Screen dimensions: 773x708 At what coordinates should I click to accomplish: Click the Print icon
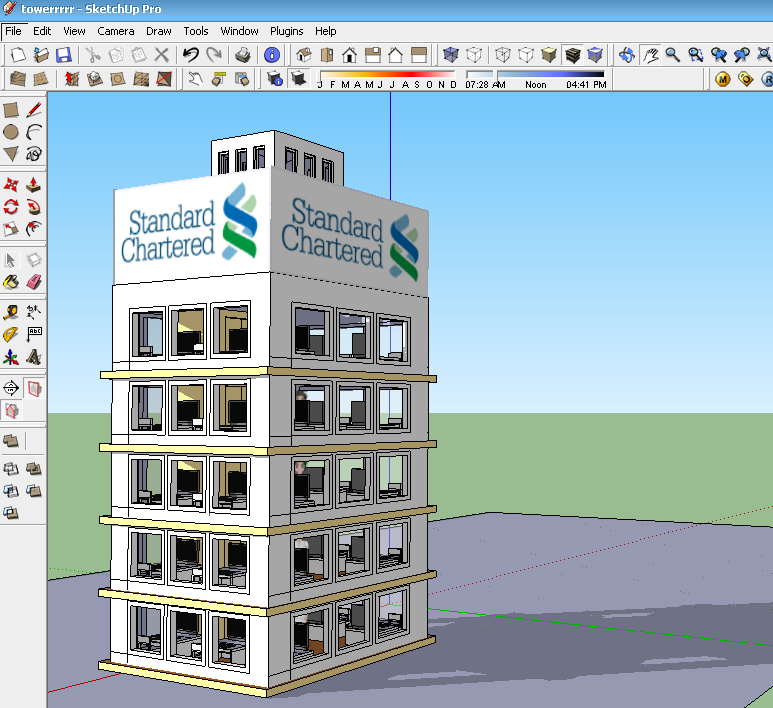coord(243,55)
